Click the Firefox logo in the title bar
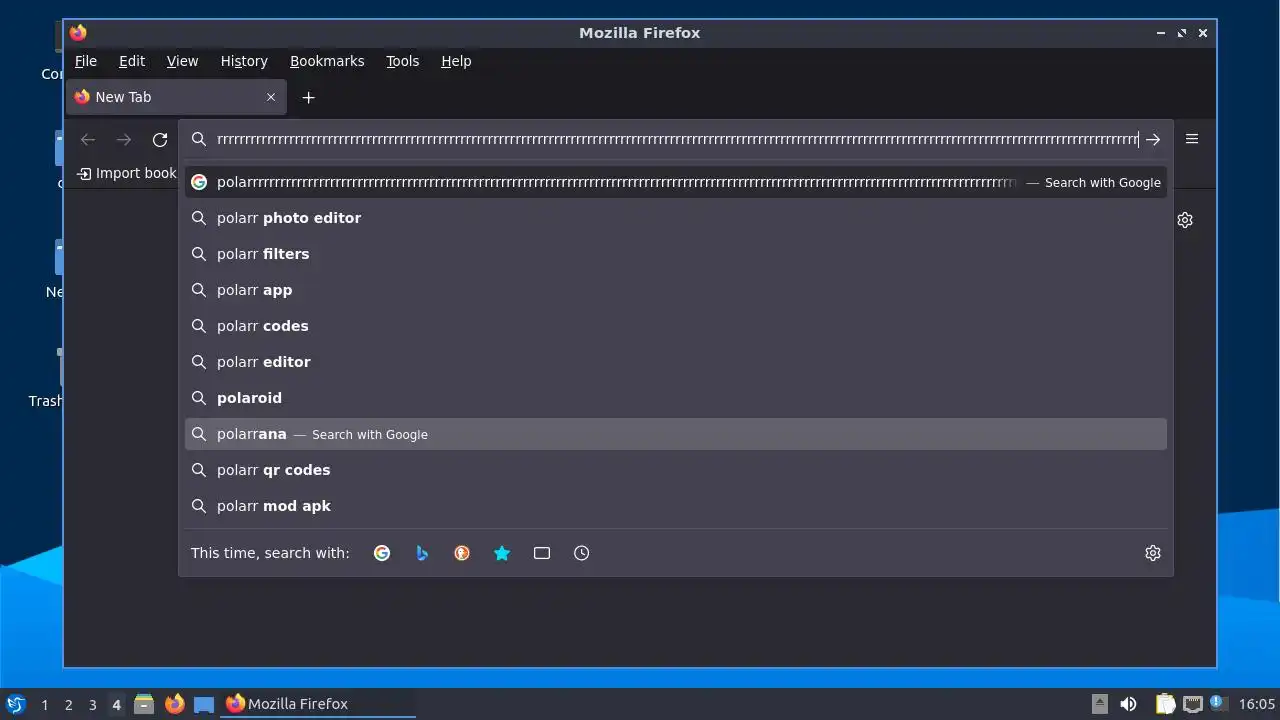 point(78,33)
